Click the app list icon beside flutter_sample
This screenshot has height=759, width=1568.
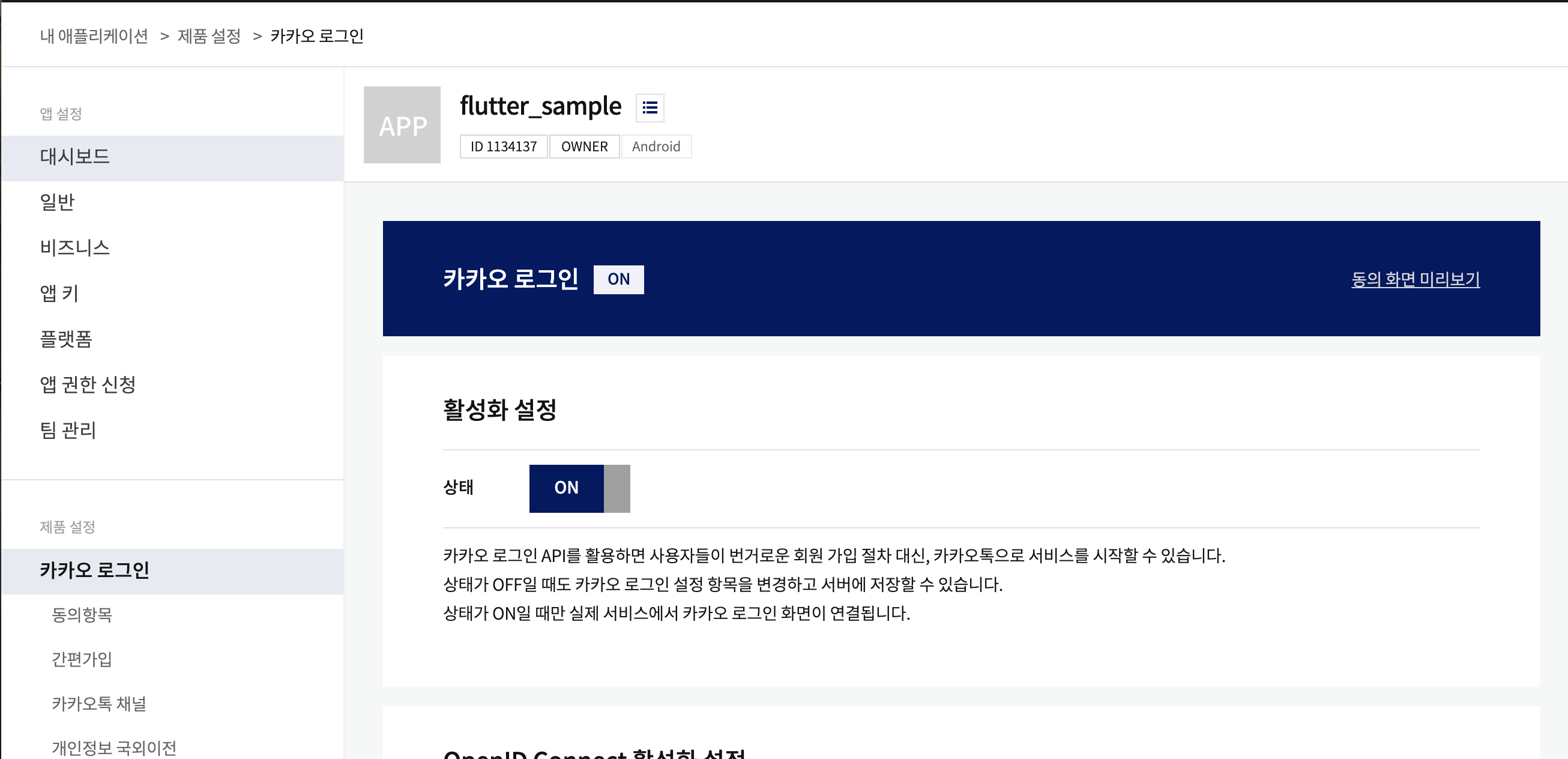650,107
